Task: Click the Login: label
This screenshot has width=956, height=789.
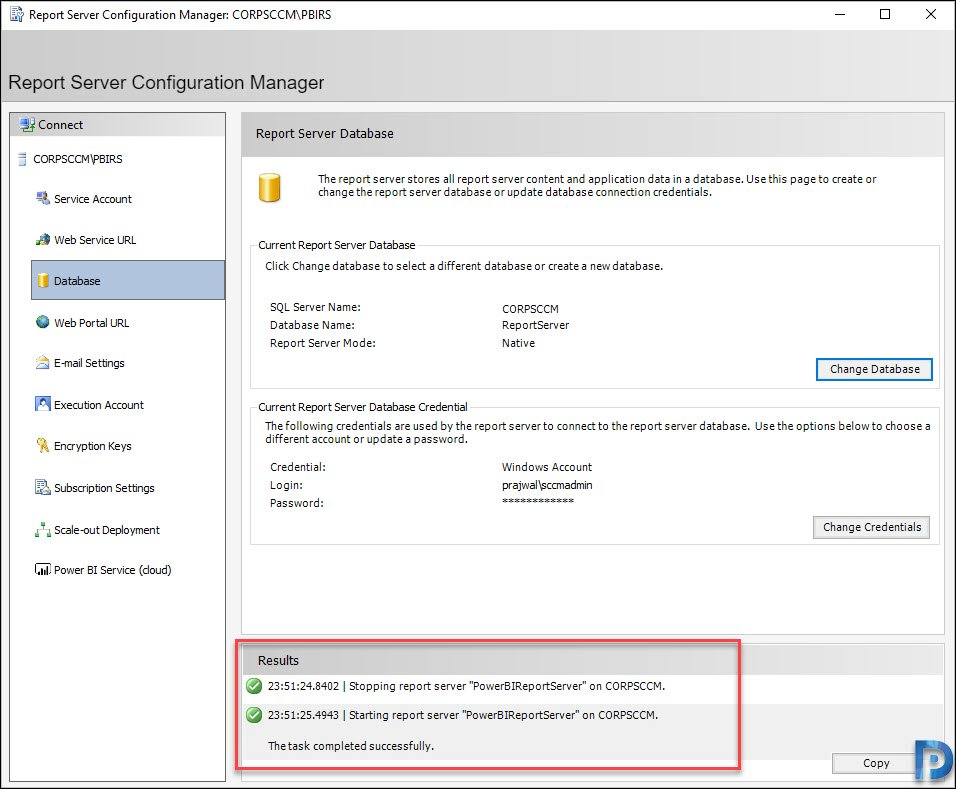Action: [x=286, y=485]
